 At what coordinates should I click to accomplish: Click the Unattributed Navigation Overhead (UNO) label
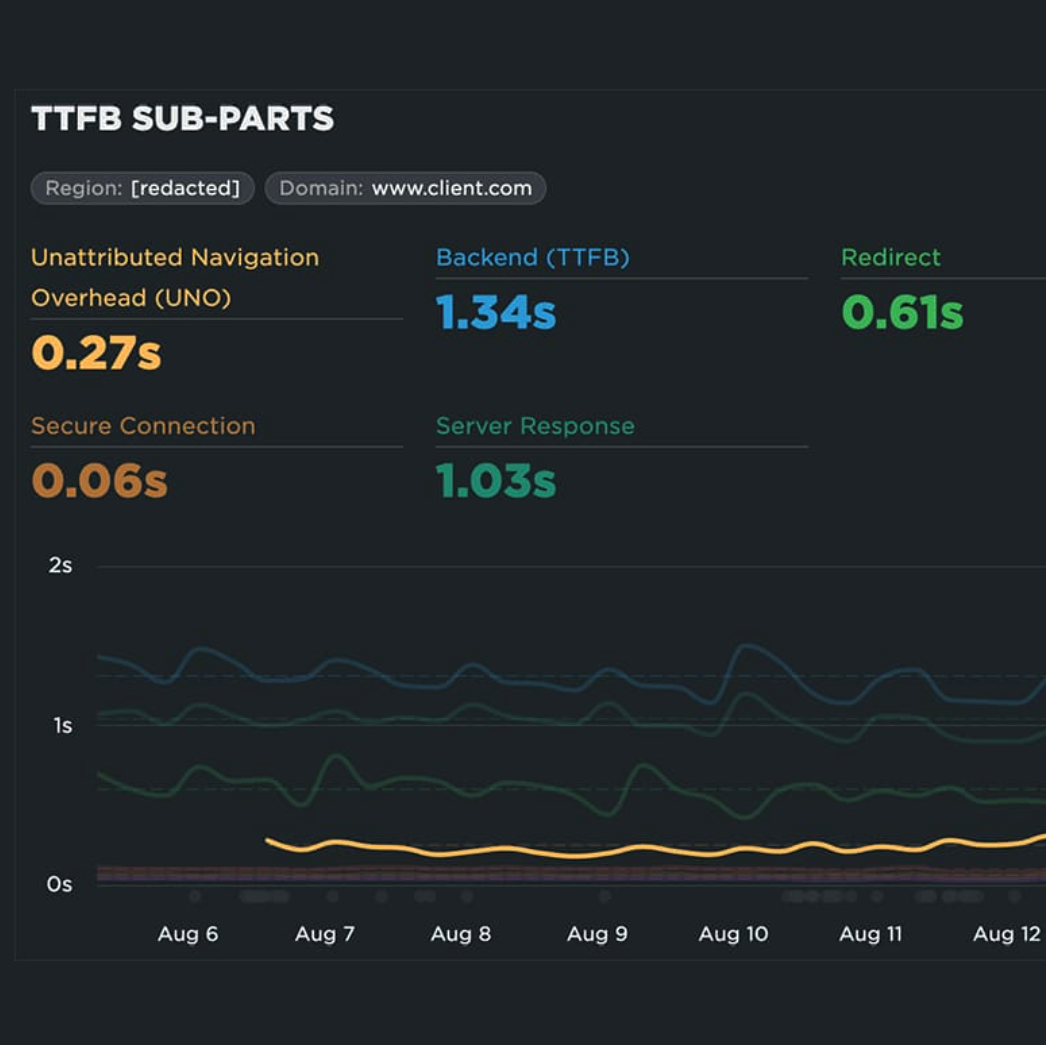pyautogui.click(x=175, y=277)
